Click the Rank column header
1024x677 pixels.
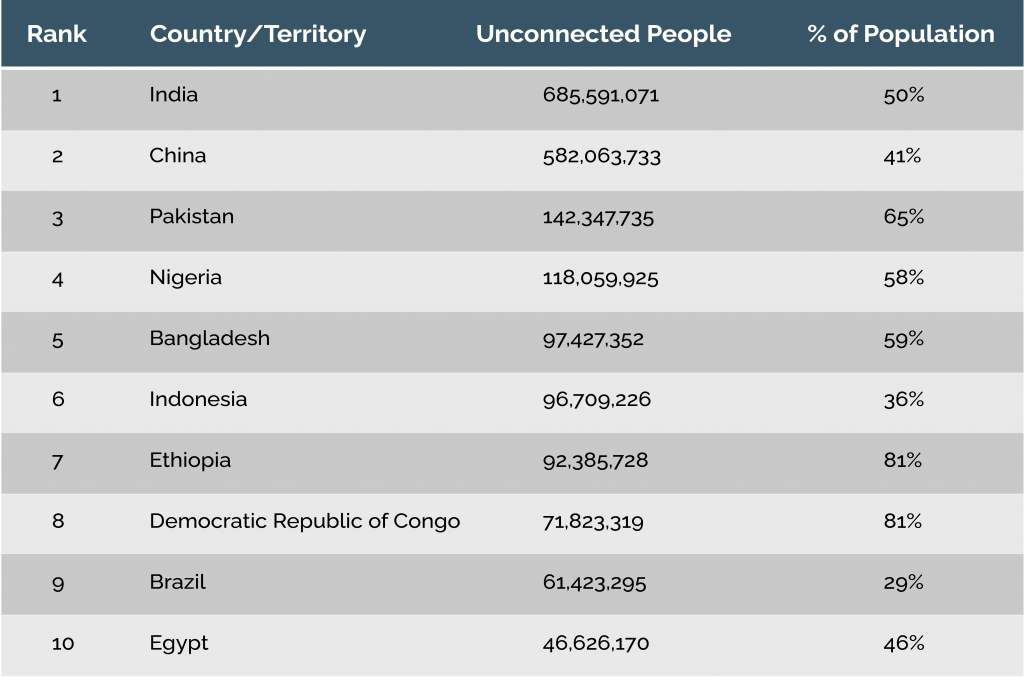57,34
